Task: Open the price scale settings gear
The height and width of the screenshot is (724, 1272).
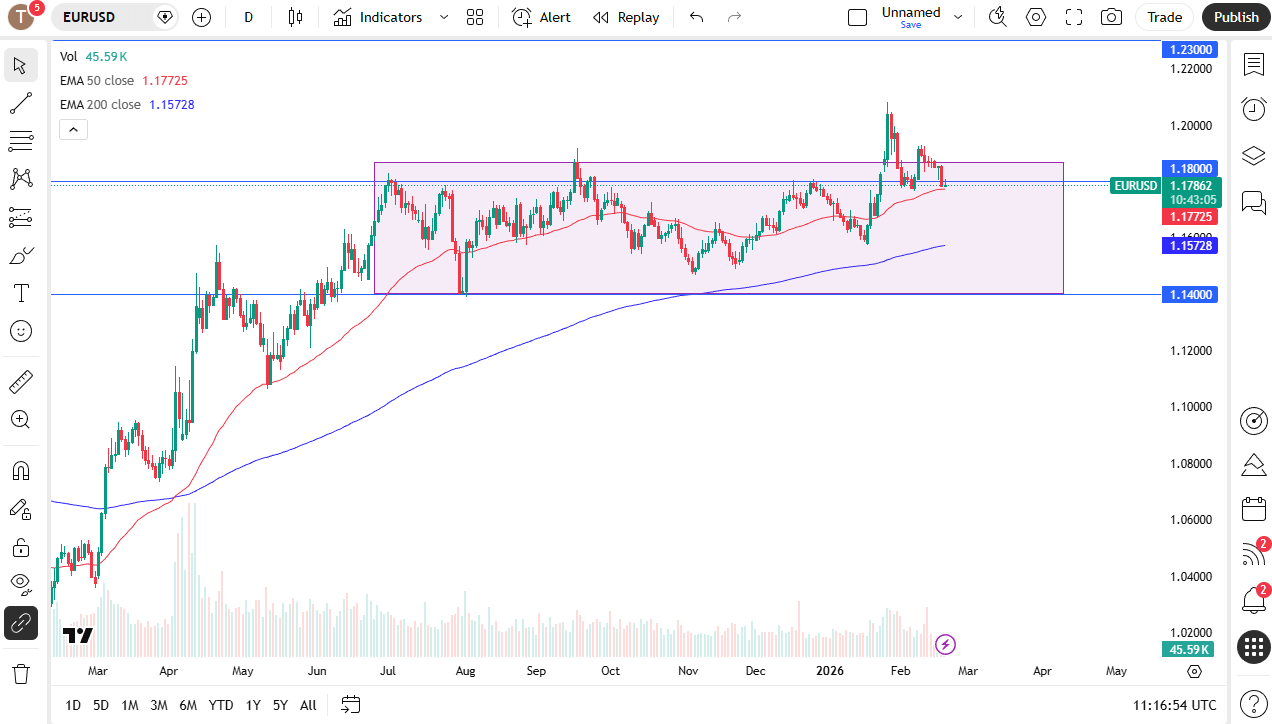Action: click(1194, 671)
